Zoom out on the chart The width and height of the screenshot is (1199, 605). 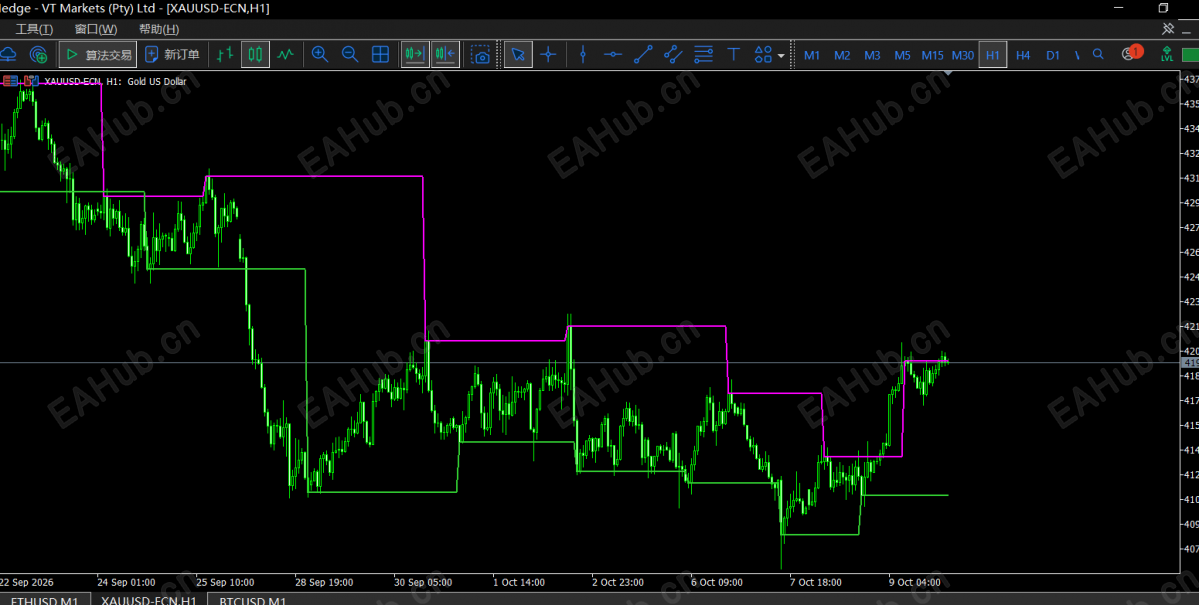click(349, 54)
